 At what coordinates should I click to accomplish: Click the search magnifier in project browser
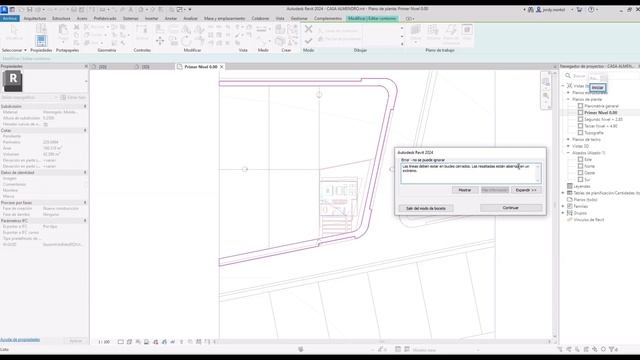click(x=568, y=76)
